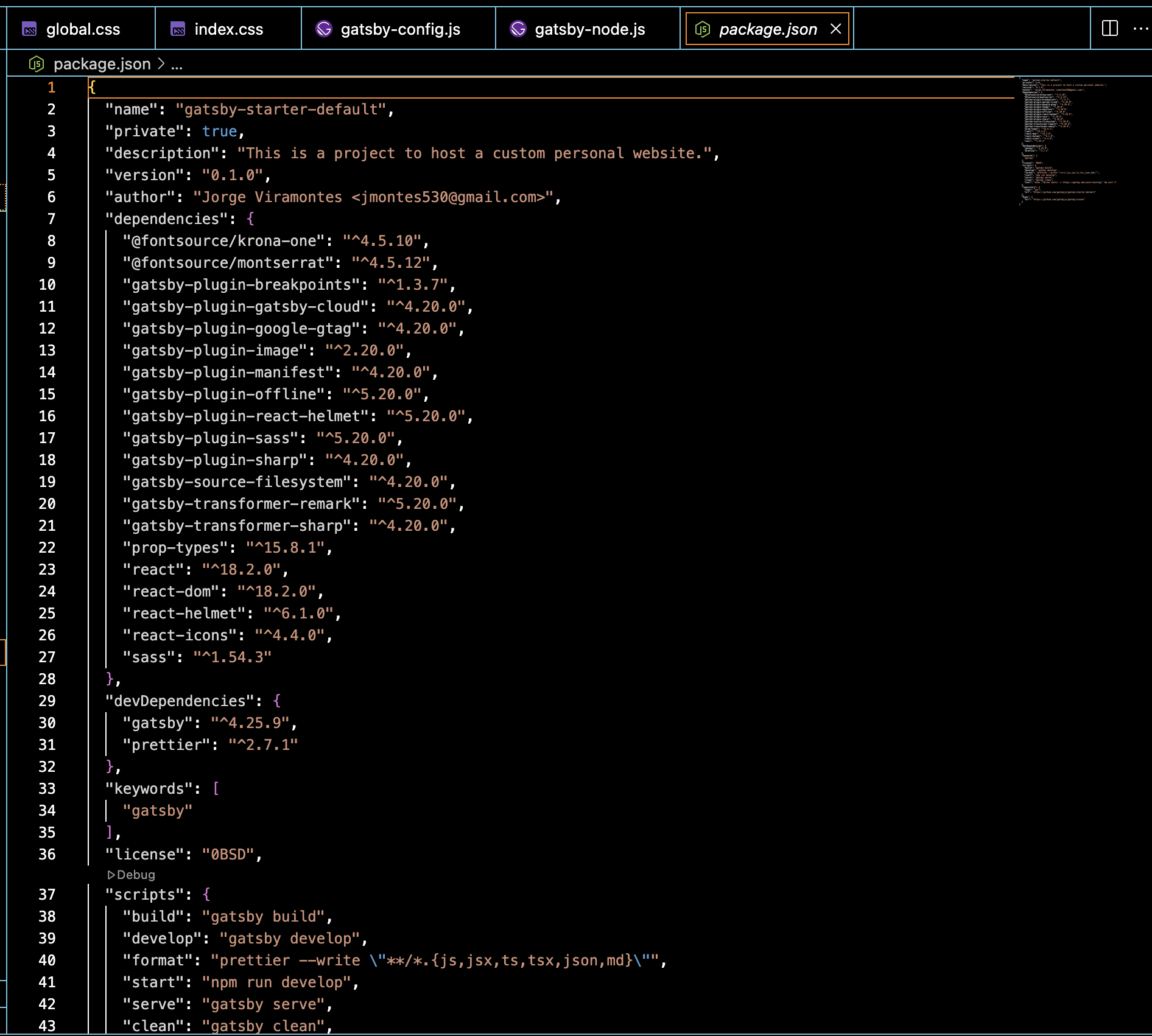Select the index.css tab

pos(228,28)
